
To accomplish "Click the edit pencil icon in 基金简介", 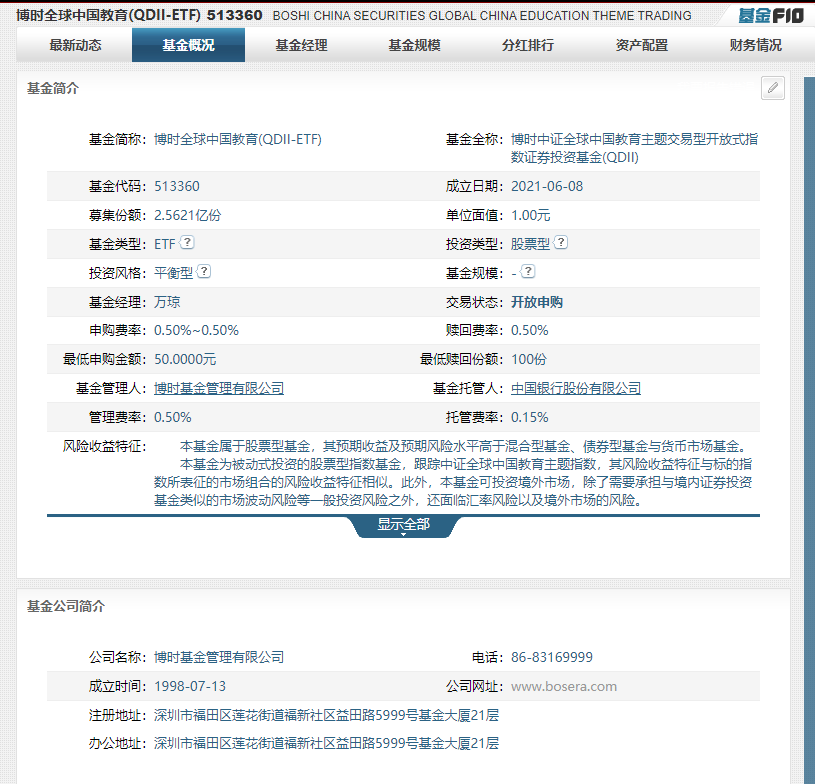I will [772, 88].
